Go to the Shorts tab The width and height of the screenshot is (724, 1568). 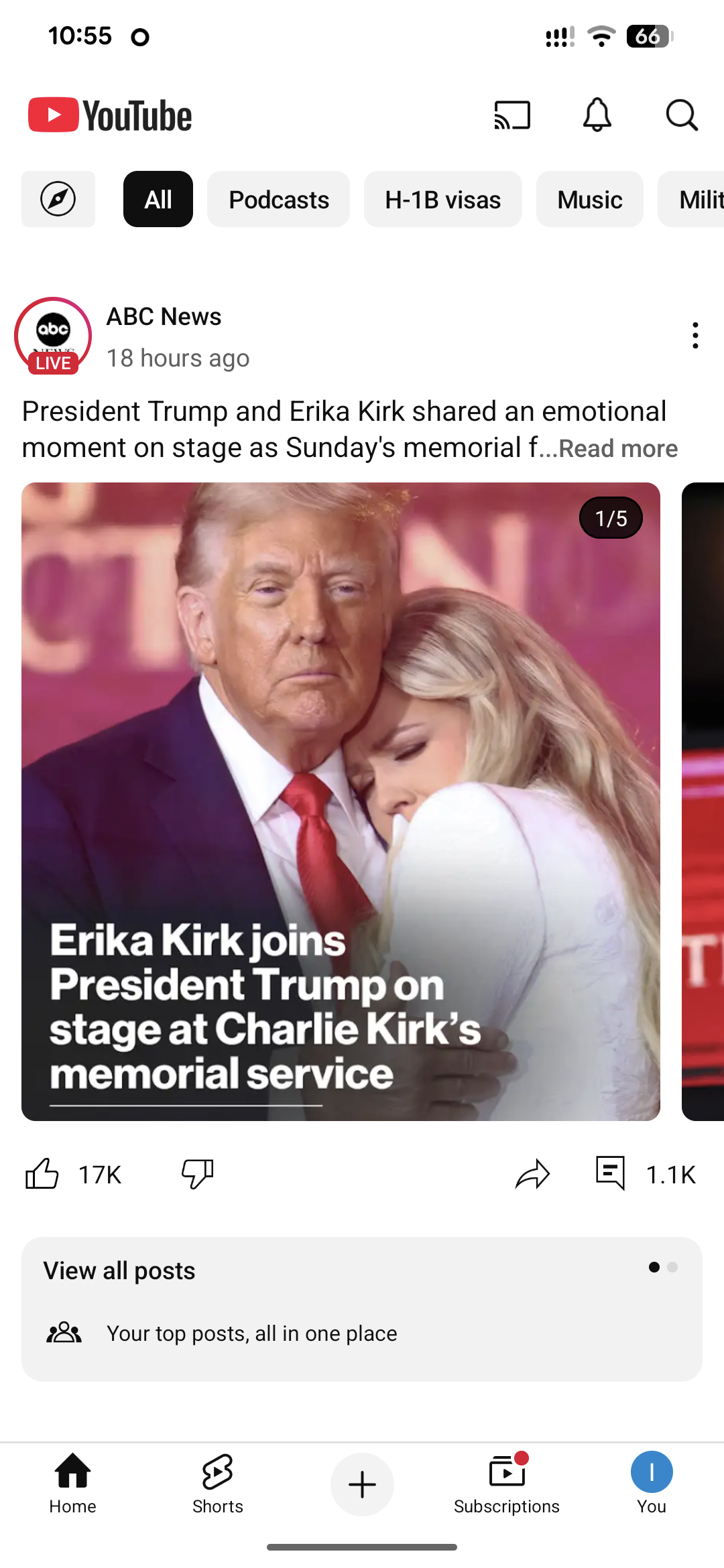coord(218,1484)
